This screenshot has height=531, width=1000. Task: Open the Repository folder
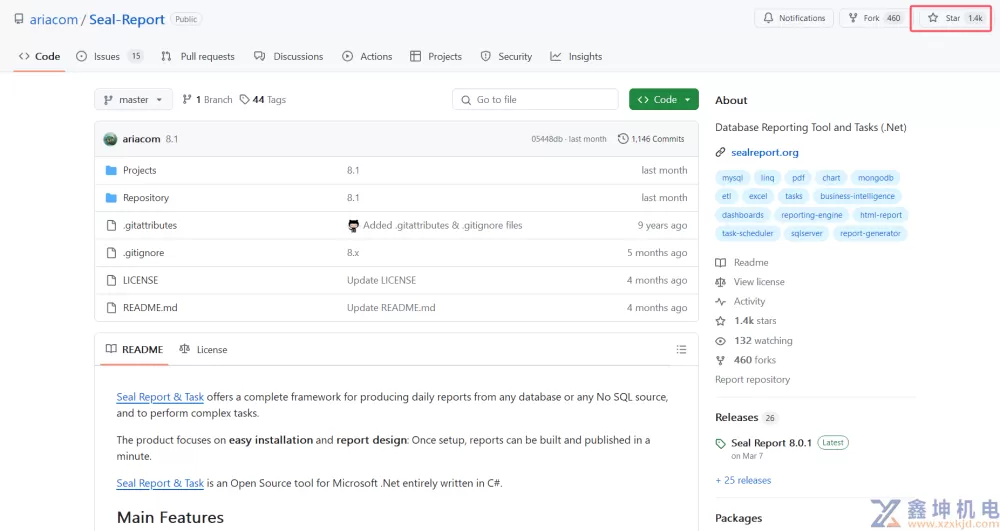[146, 198]
